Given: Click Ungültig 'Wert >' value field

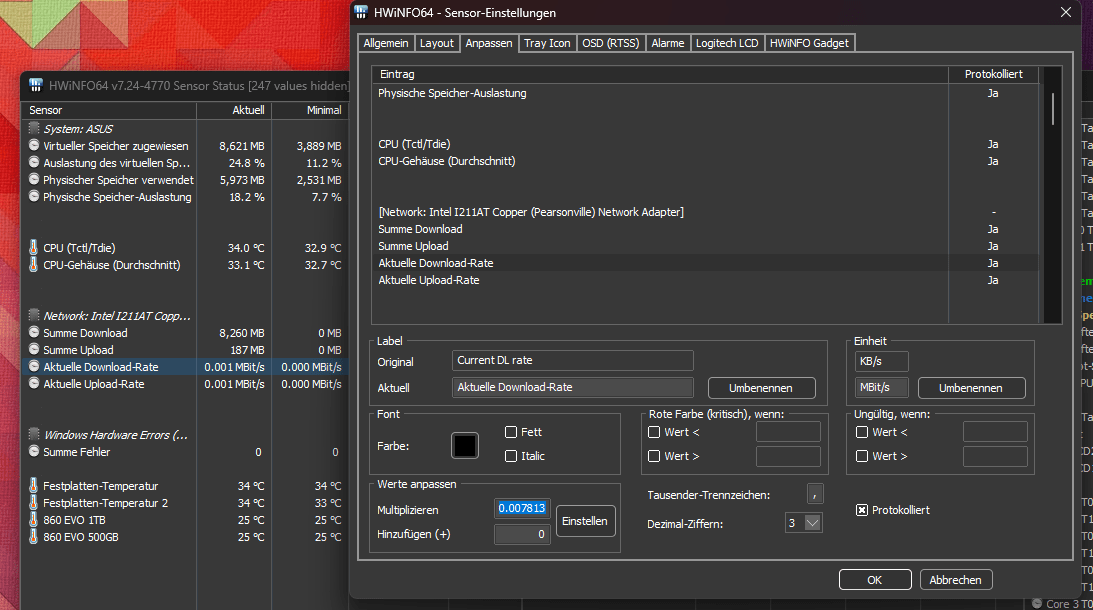Looking at the screenshot, I should (x=995, y=457).
